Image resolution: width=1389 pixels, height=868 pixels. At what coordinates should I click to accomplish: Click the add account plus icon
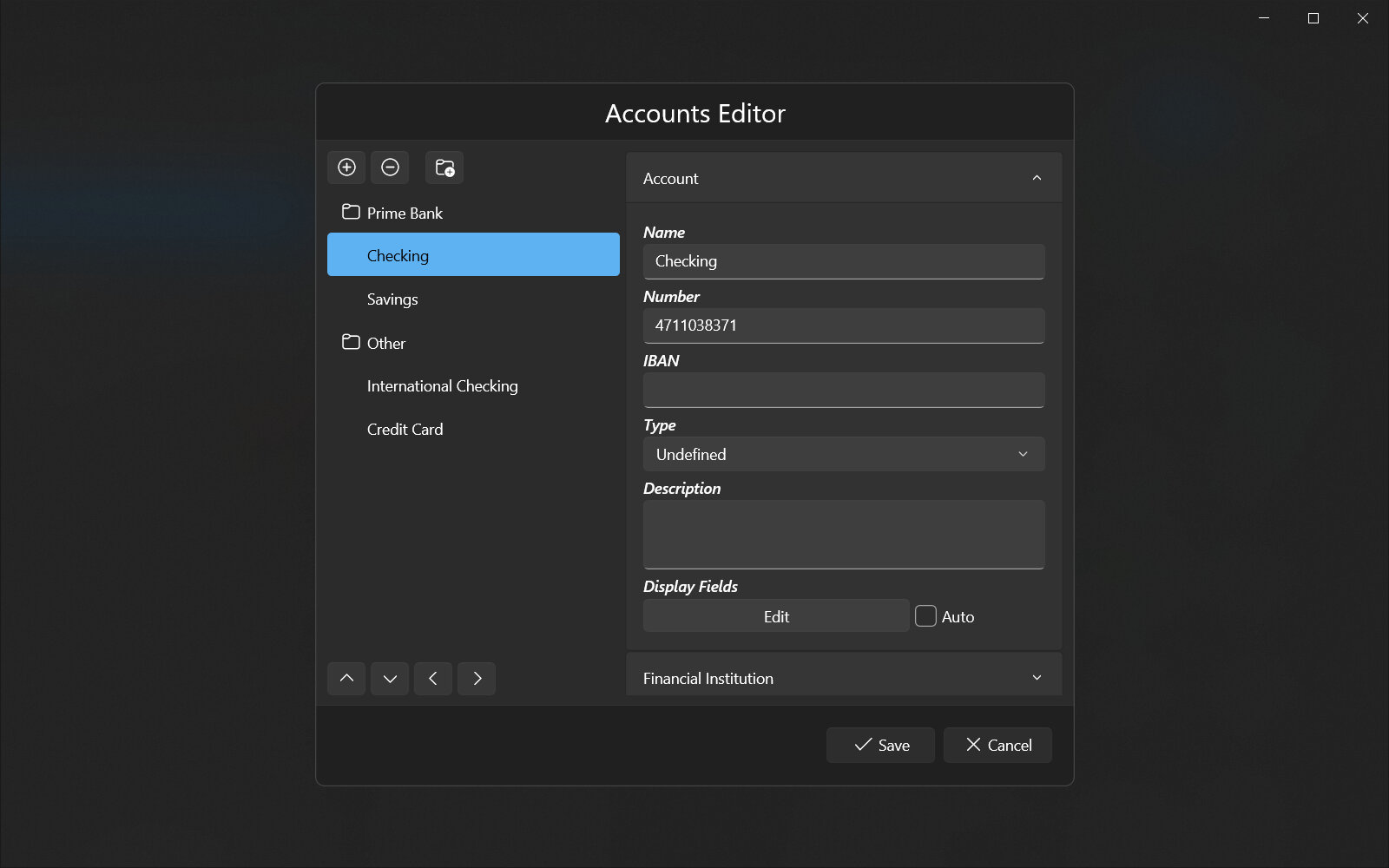[346, 168]
